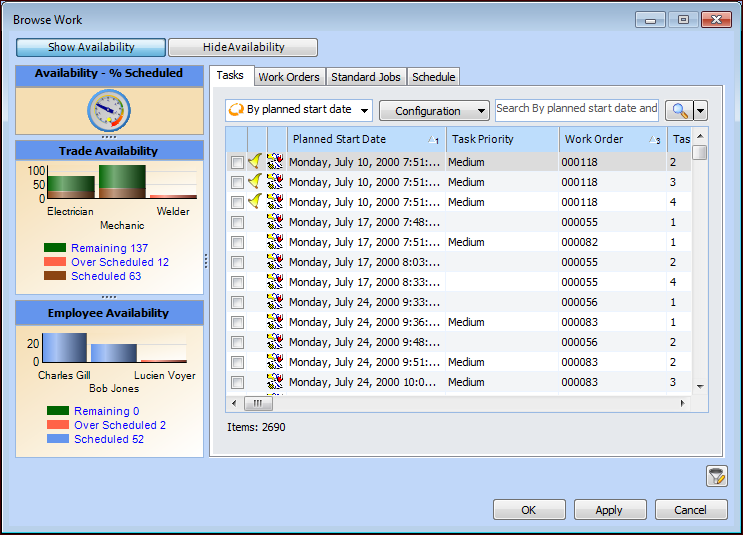This screenshot has height=535, width=743.
Task: Check the box for 000118 task 3
Action: 237,182
